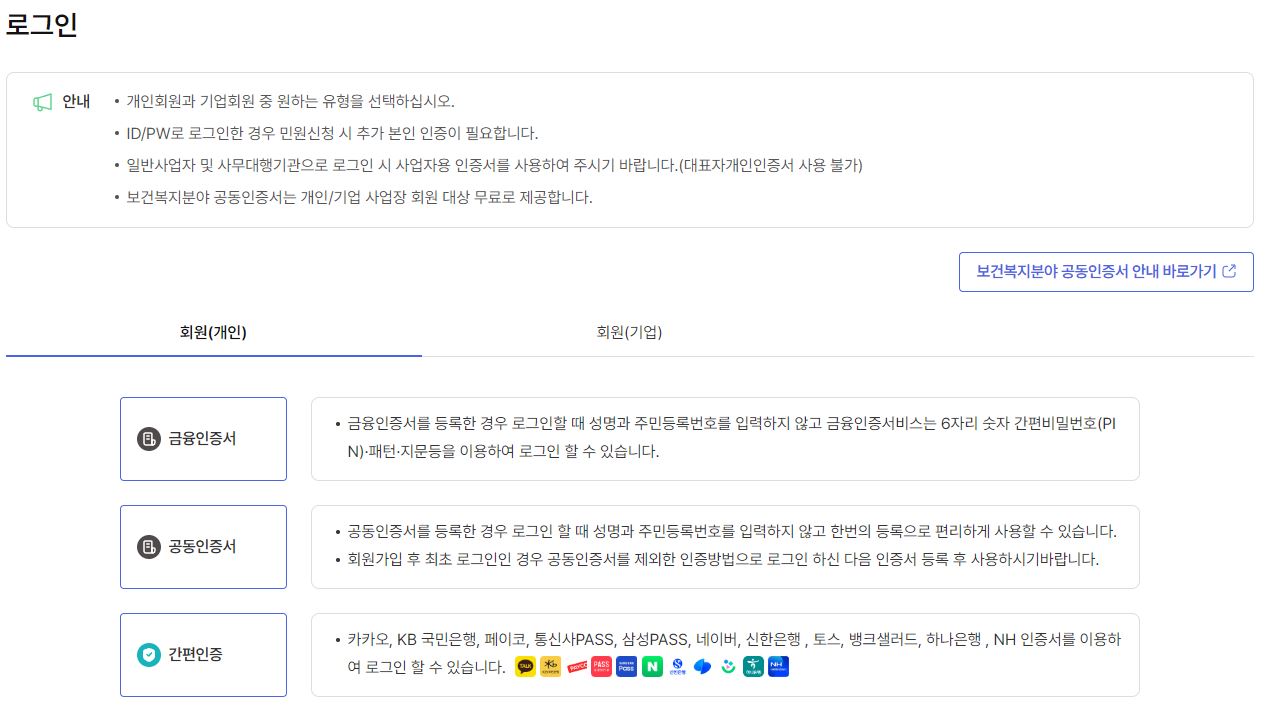Open 보건복지분야 공동인증서 안내 바로가기 link
The width and height of the screenshot is (1270, 705).
[1106, 271]
